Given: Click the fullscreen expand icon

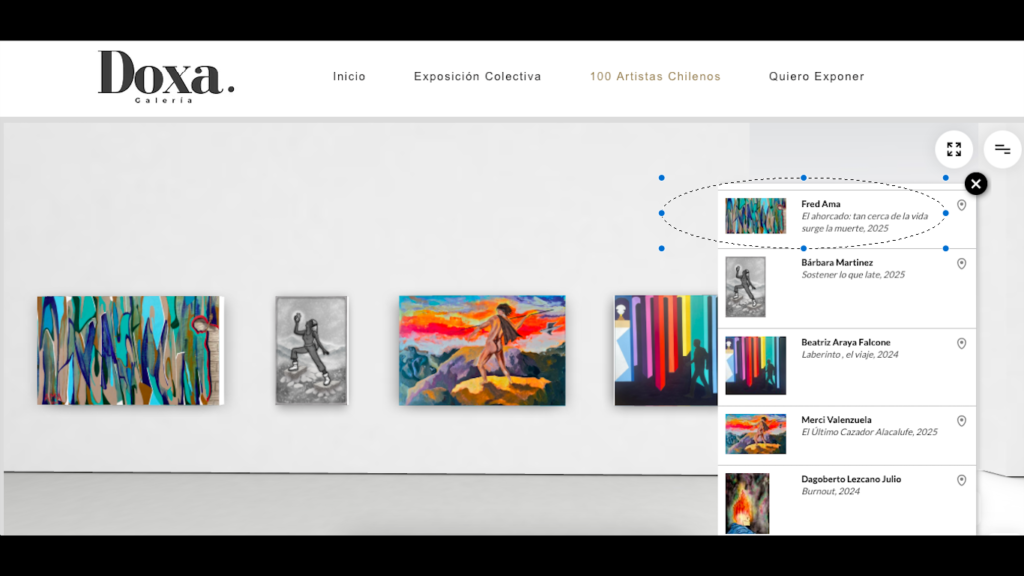Looking at the screenshot, I should coord(953,150).
